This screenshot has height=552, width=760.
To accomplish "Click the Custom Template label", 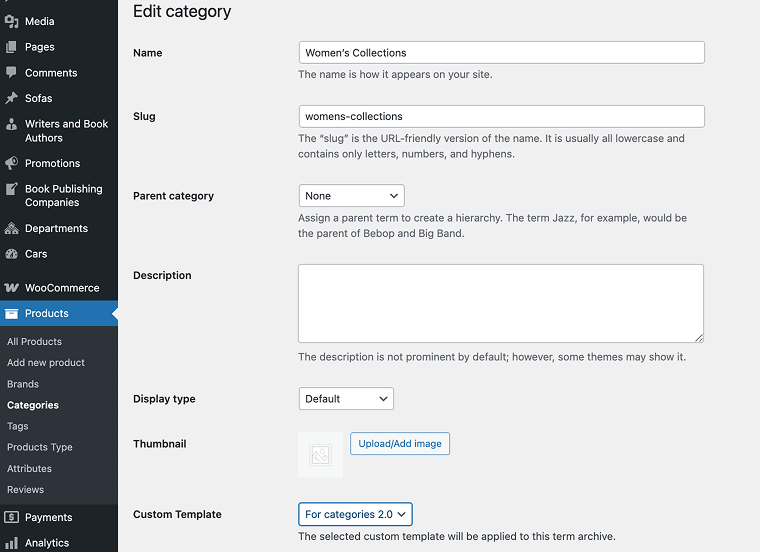I will pos(177,514).
